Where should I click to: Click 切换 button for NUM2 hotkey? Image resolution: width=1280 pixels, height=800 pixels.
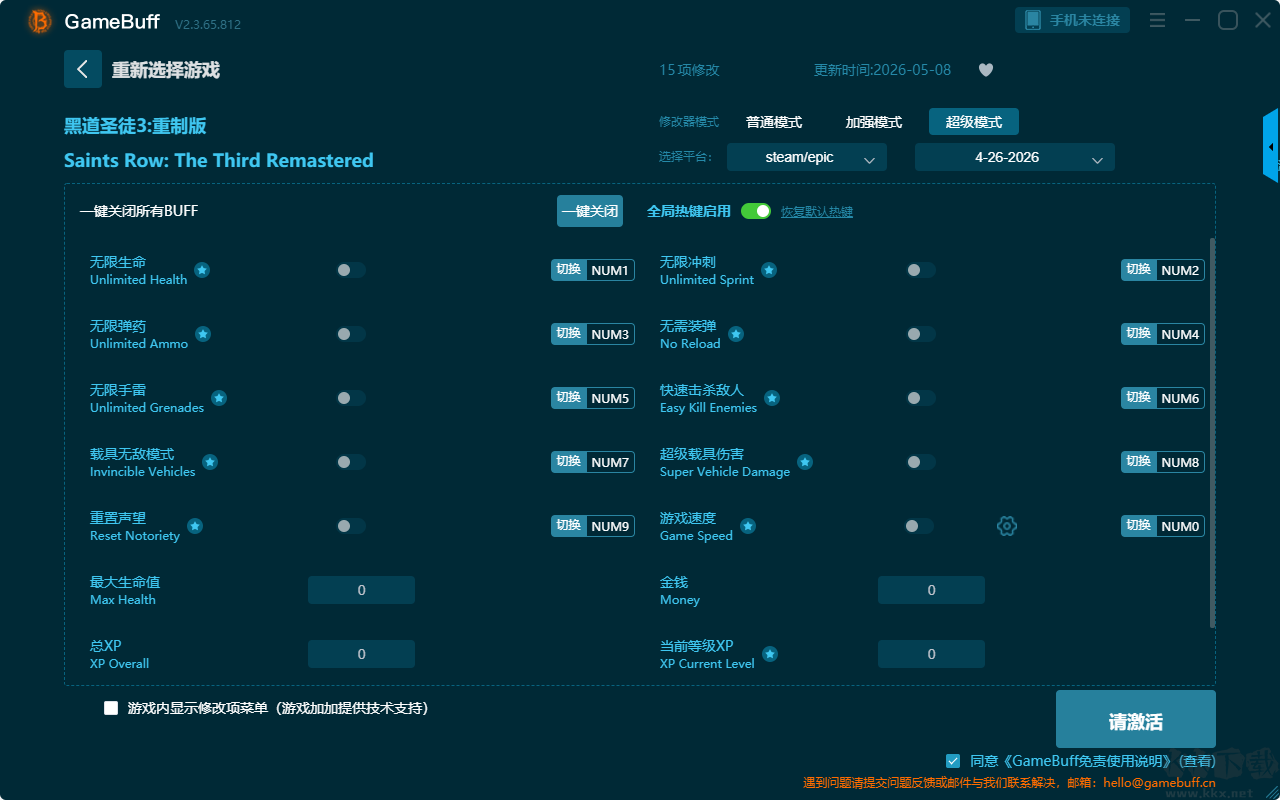coord(1138,270)
